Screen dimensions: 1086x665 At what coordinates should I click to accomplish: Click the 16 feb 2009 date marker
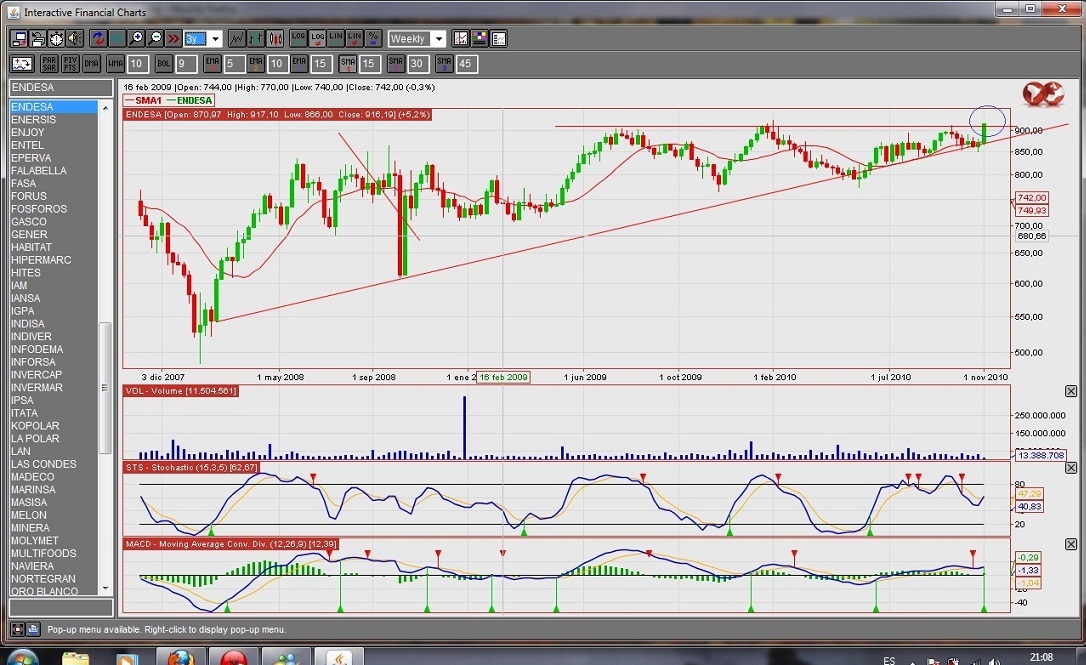coord(504,377)
